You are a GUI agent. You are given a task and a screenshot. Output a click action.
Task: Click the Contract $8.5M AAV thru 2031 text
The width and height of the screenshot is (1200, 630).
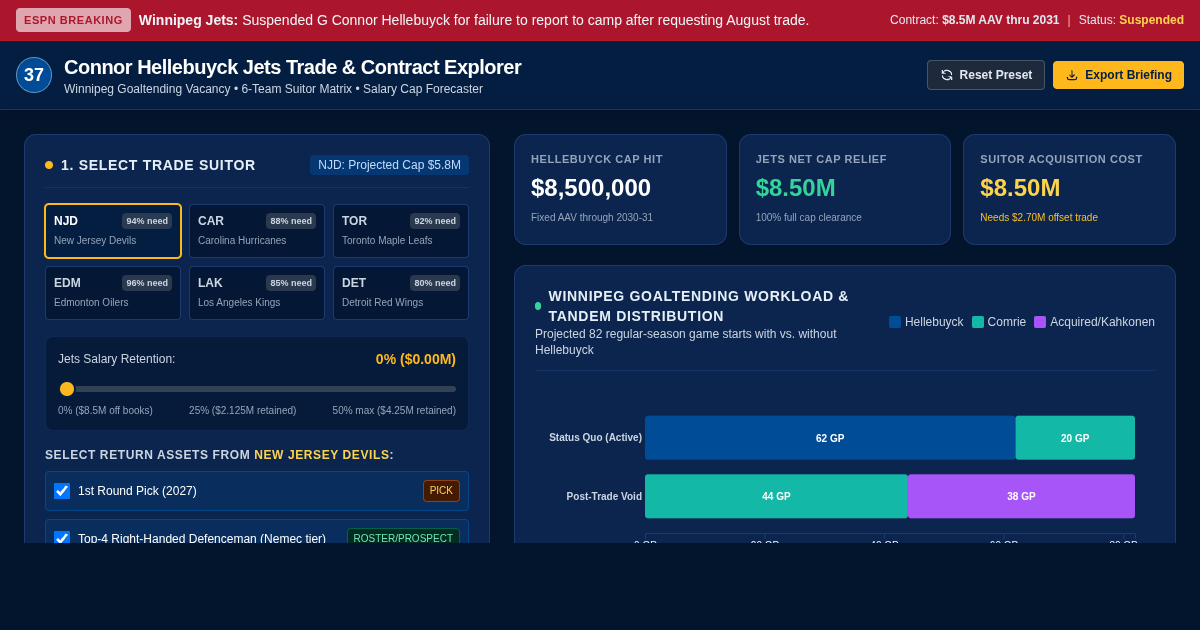(x=974, y=20)
